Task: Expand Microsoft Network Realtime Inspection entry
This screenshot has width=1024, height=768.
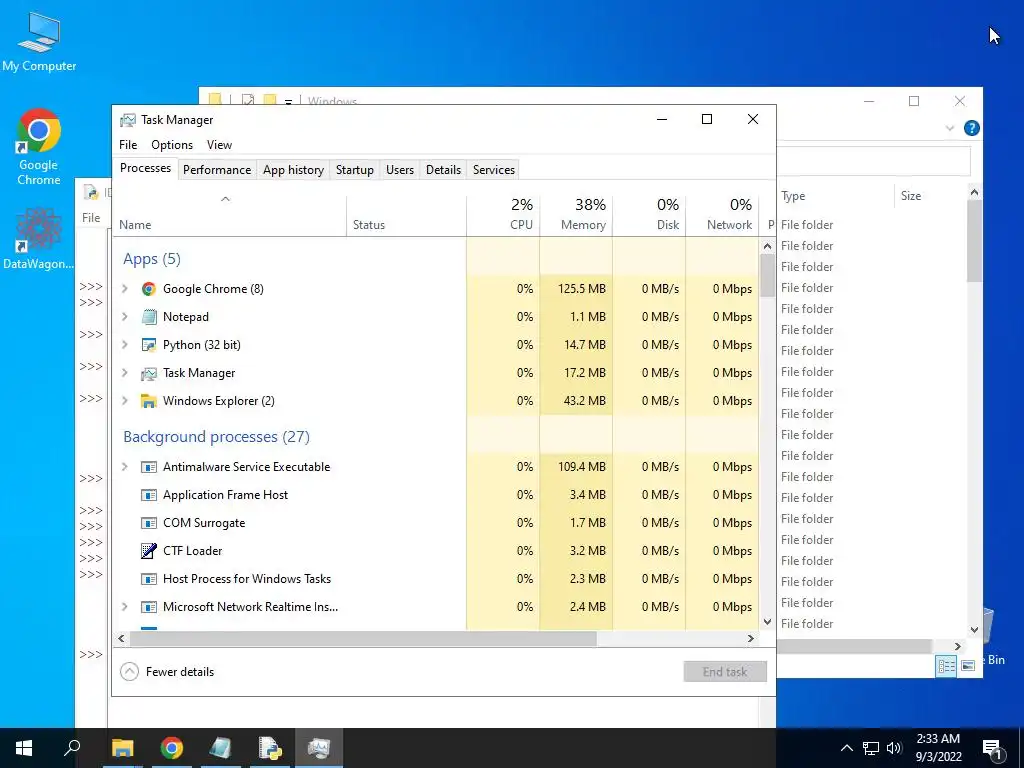Action: [x=125, y=607]
